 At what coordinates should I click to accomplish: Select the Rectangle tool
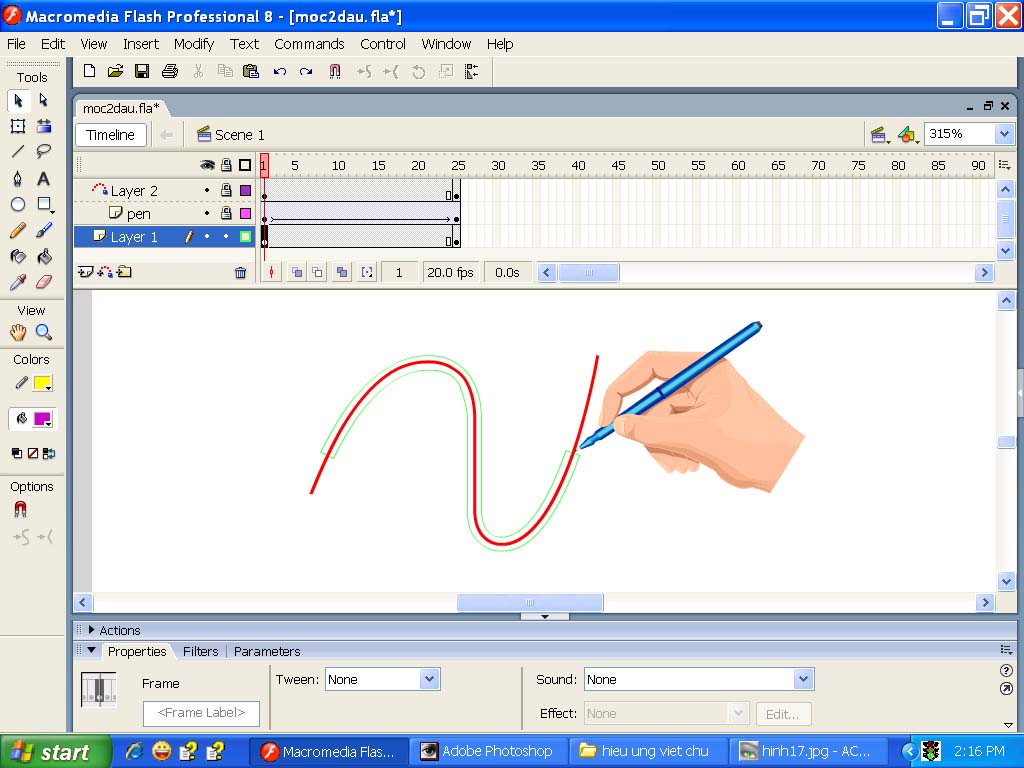coord(44,204)
